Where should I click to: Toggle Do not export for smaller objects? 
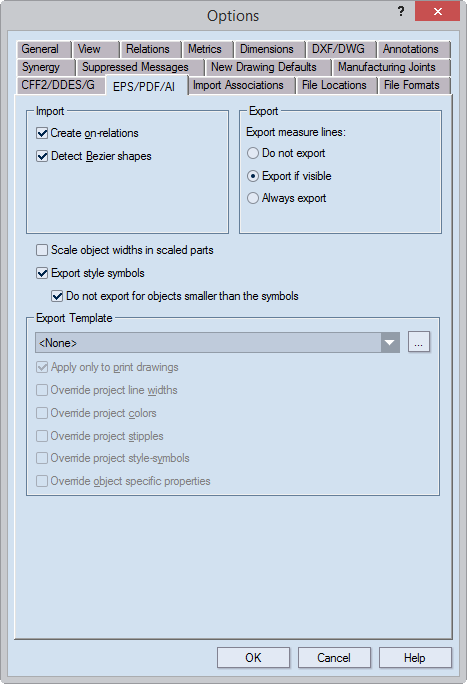click(x=57, y=296)
